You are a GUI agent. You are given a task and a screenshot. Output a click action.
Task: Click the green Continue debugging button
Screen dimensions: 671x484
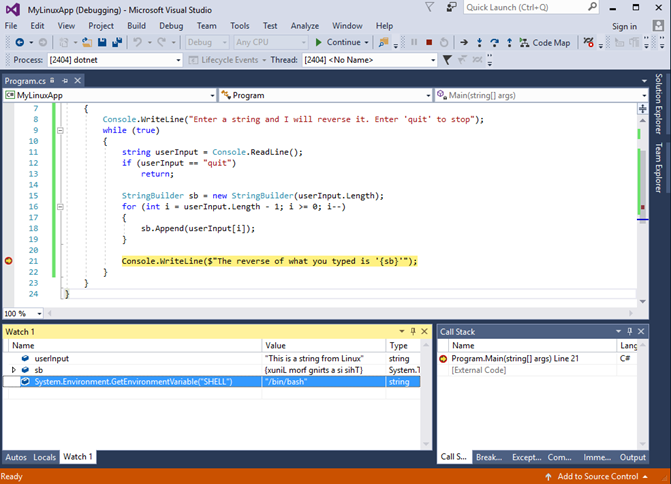(337, 42)
